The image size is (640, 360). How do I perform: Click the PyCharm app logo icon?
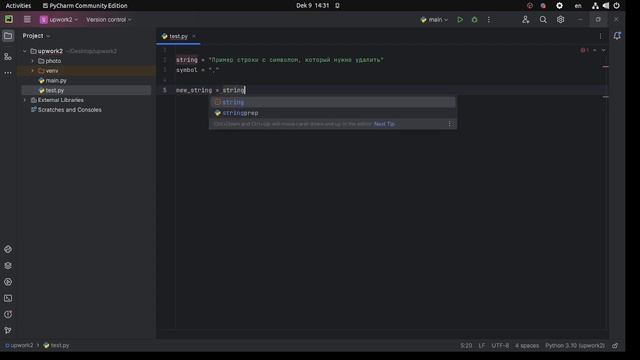pos(9,19)
